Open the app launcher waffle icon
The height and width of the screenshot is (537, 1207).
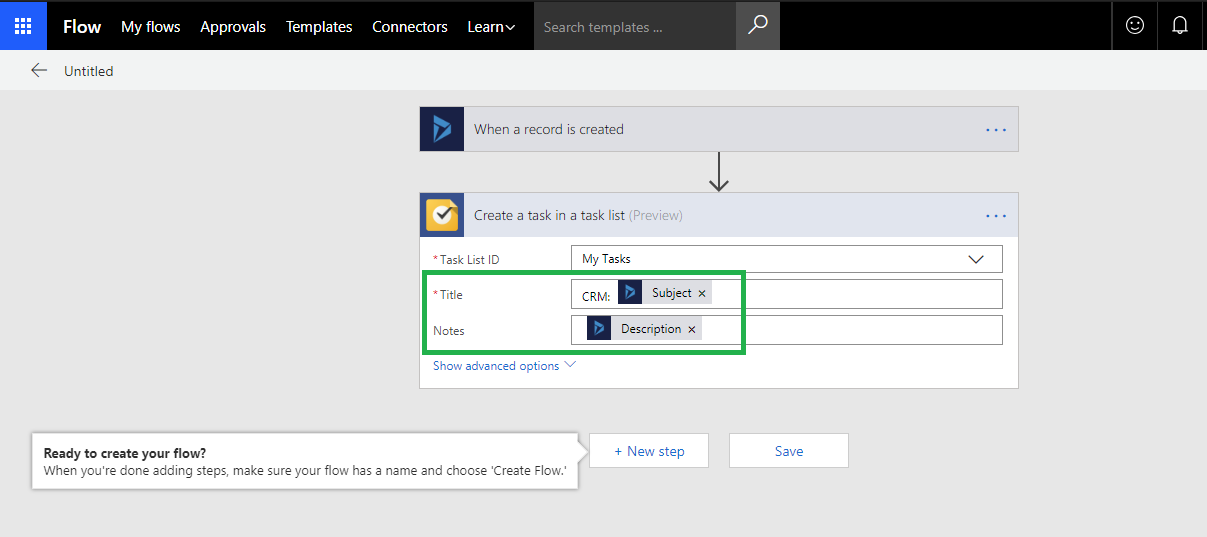click(23, 26)
